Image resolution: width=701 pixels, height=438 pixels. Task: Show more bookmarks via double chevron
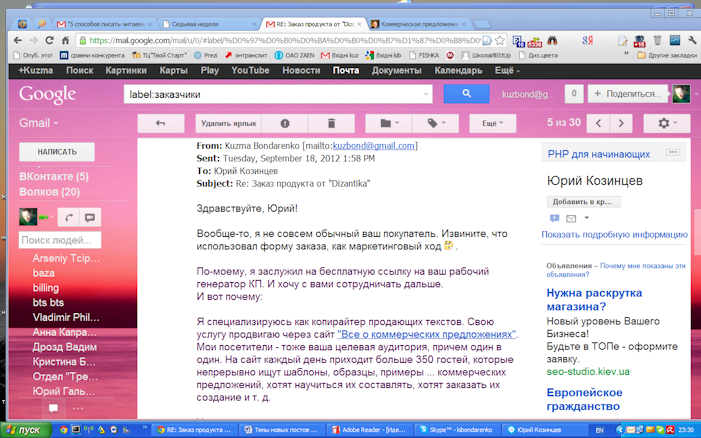pyautogui.click(x=626, y=55)
